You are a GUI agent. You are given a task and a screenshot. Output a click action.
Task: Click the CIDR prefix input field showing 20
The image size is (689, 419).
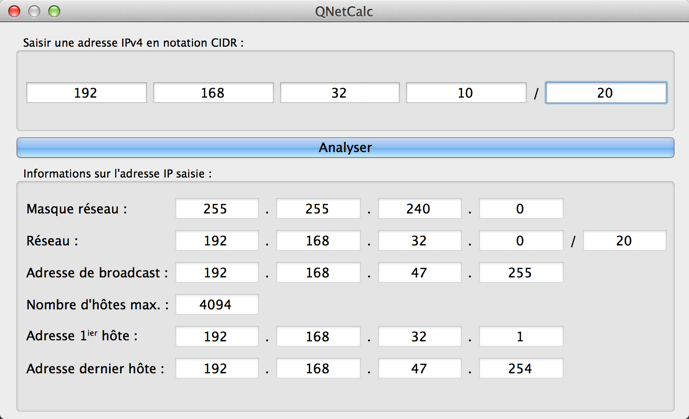tap(606, 93)
